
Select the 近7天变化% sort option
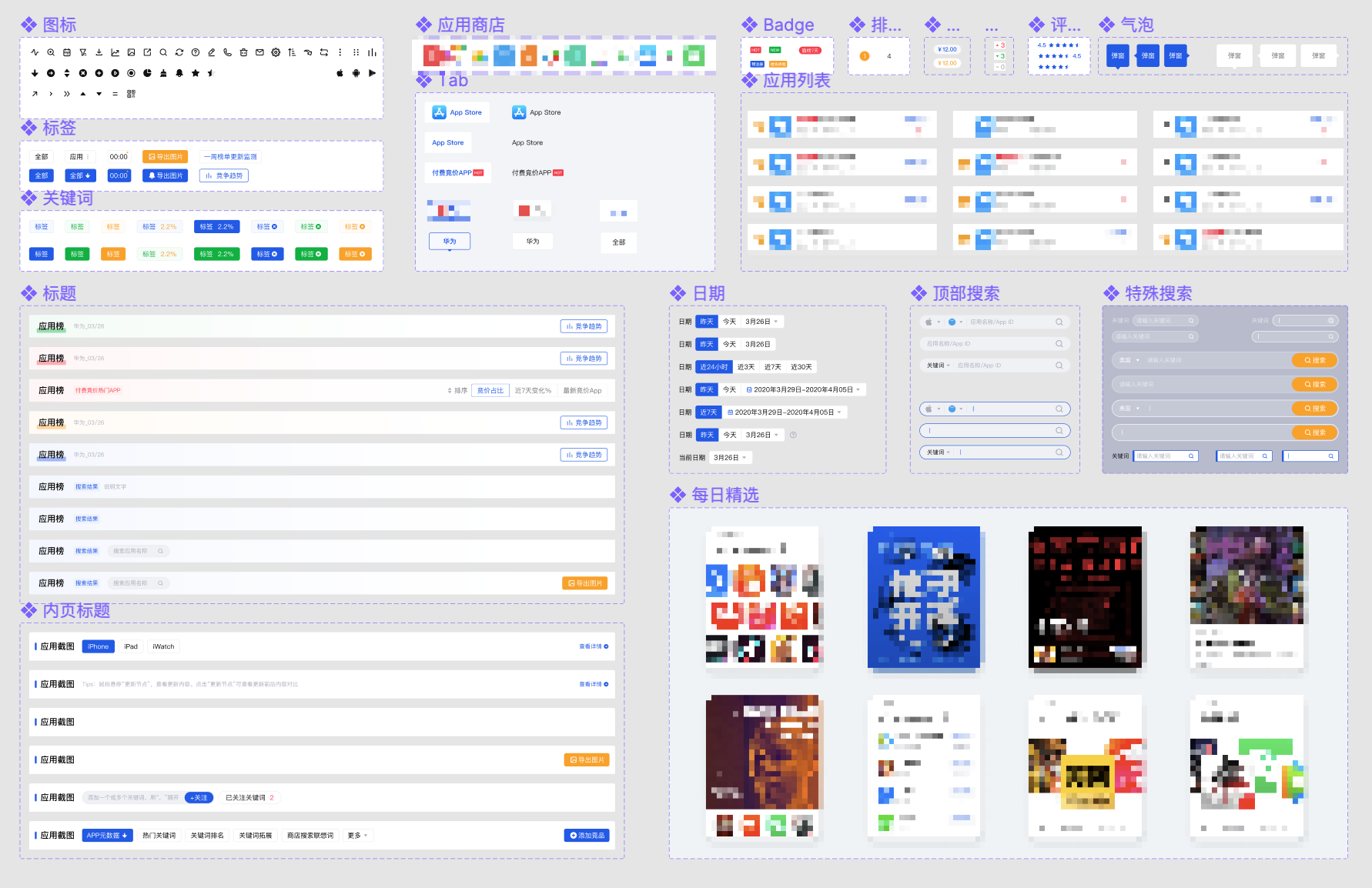533,390
